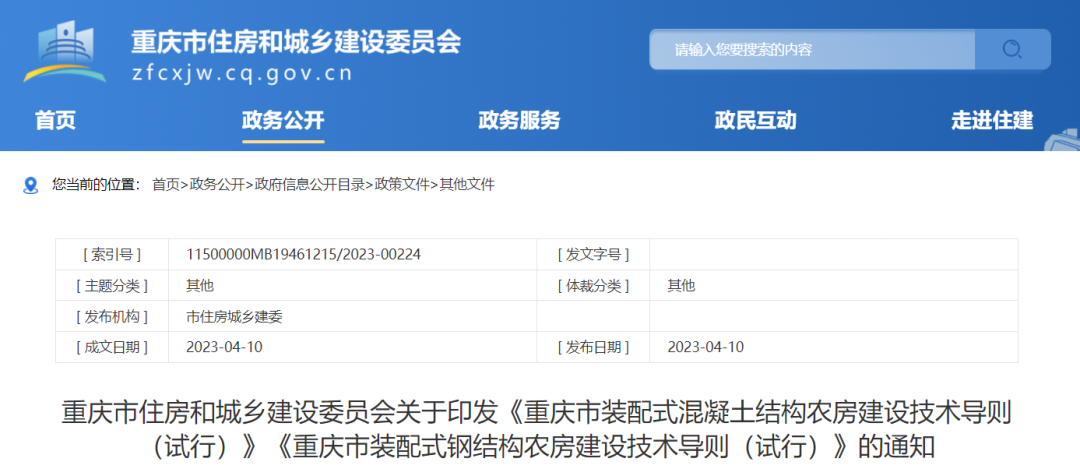
Task: Click the [ 发文字号 ] table label
Action: (x=593, y=255)
